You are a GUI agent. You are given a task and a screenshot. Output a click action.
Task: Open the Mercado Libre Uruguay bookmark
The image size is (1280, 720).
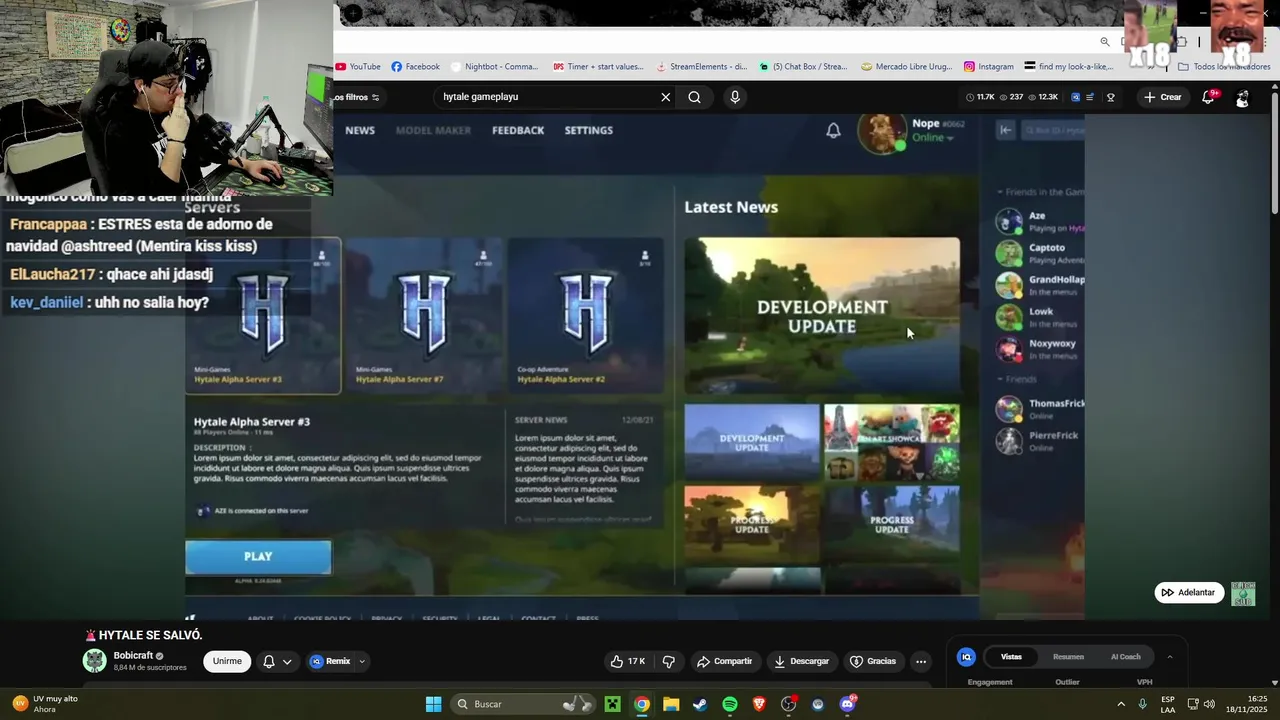[907, 67]
